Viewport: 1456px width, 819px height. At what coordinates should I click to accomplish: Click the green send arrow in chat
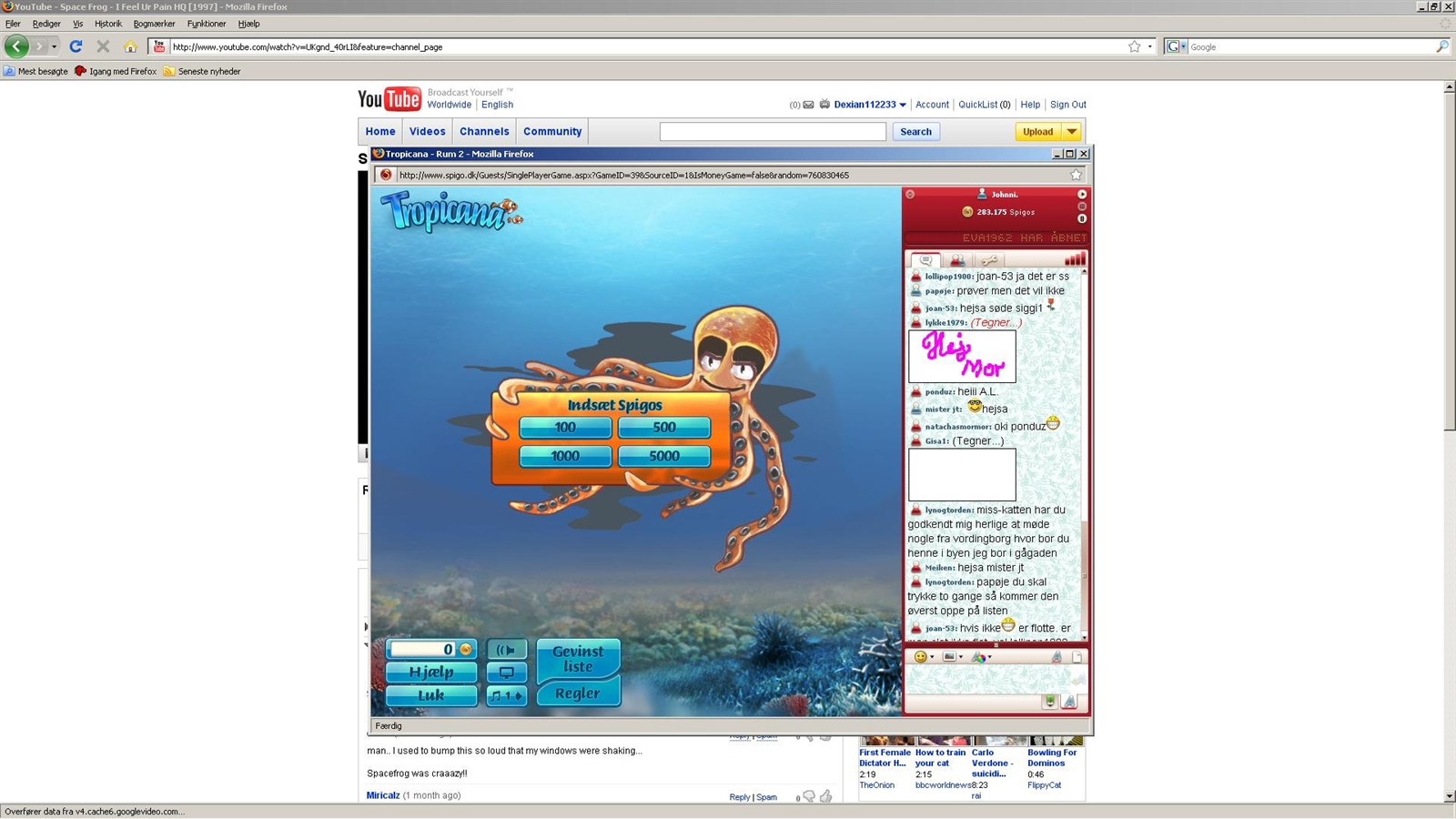point(1049,702)
